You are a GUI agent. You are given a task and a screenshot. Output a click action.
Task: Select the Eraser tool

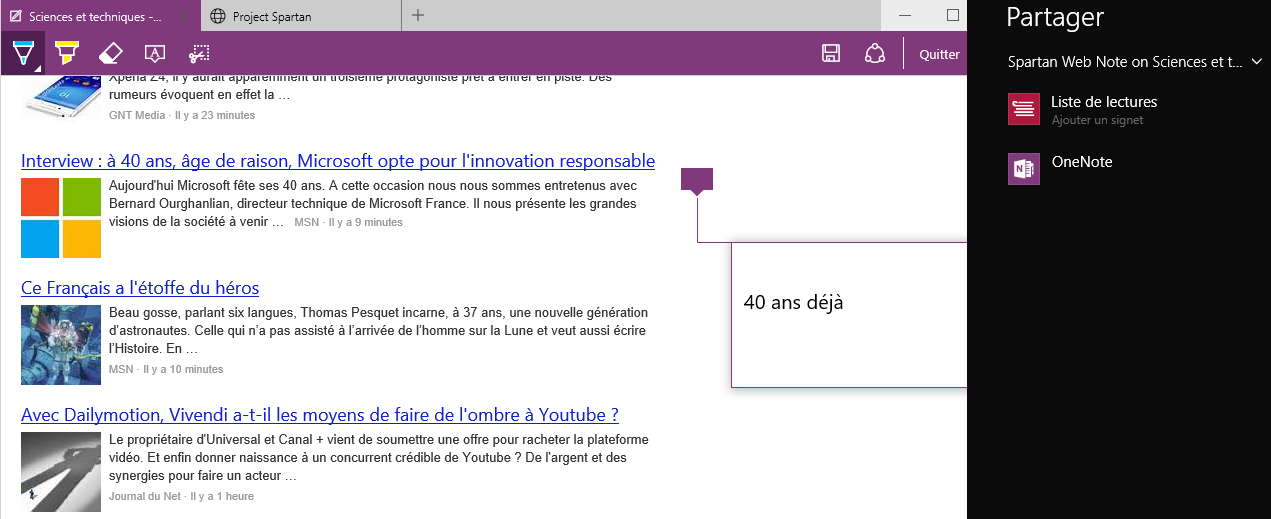(110, 53)
